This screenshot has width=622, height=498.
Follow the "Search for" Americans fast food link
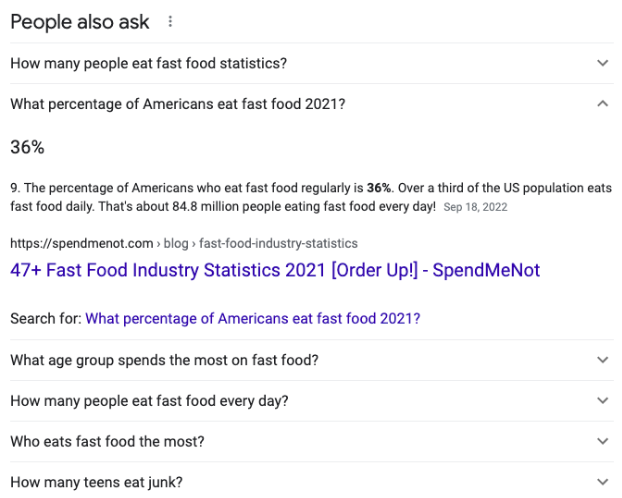click(252, 319)
